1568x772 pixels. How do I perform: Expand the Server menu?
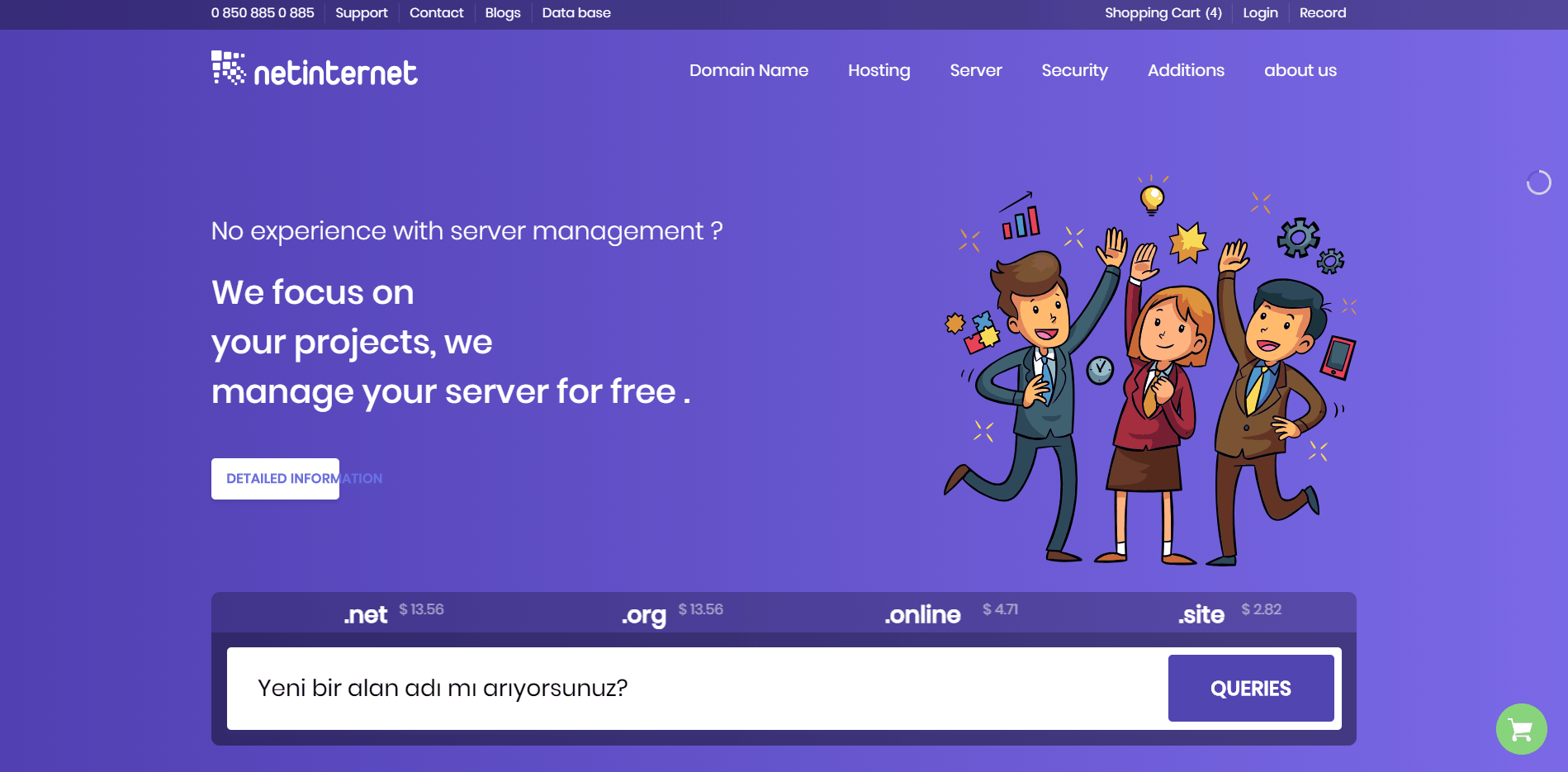976,70
